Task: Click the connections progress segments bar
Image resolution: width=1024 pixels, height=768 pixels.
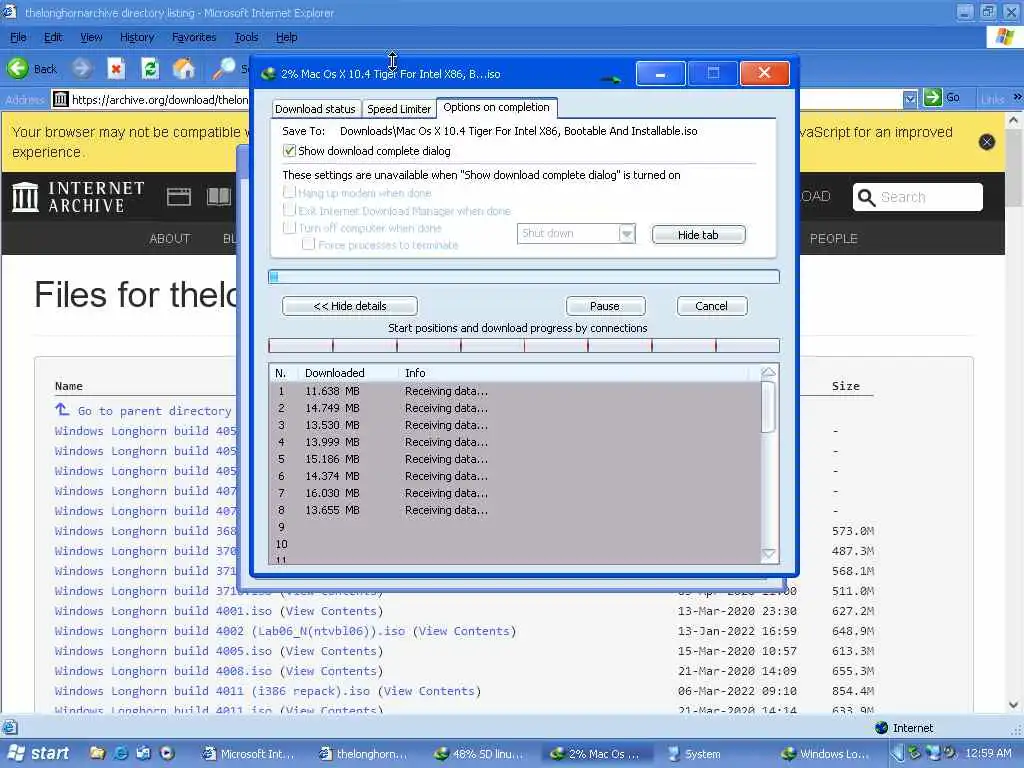Action: [524, 345]
